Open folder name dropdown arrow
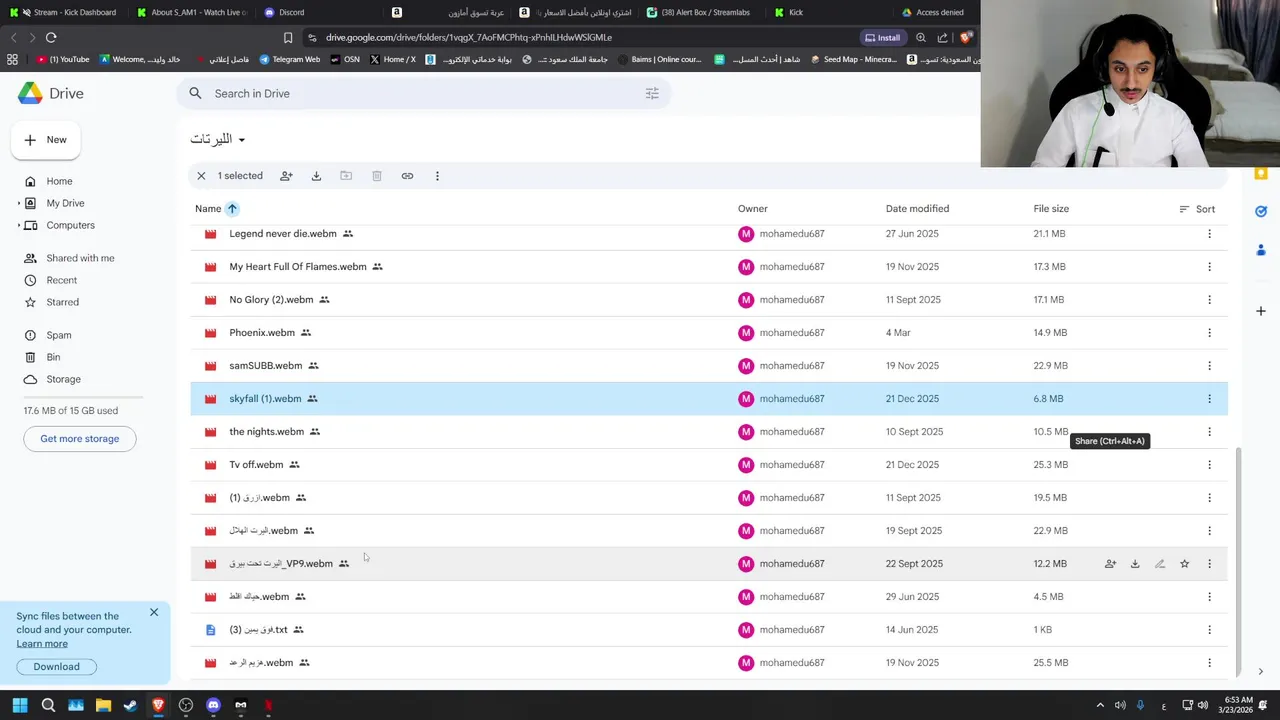 241,140
